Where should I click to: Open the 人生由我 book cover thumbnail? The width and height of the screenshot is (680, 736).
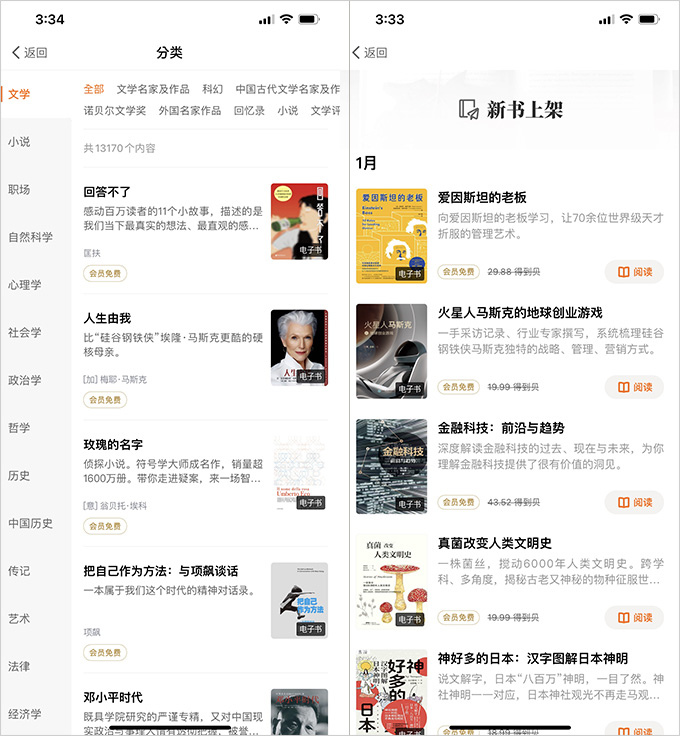(299, 348)
